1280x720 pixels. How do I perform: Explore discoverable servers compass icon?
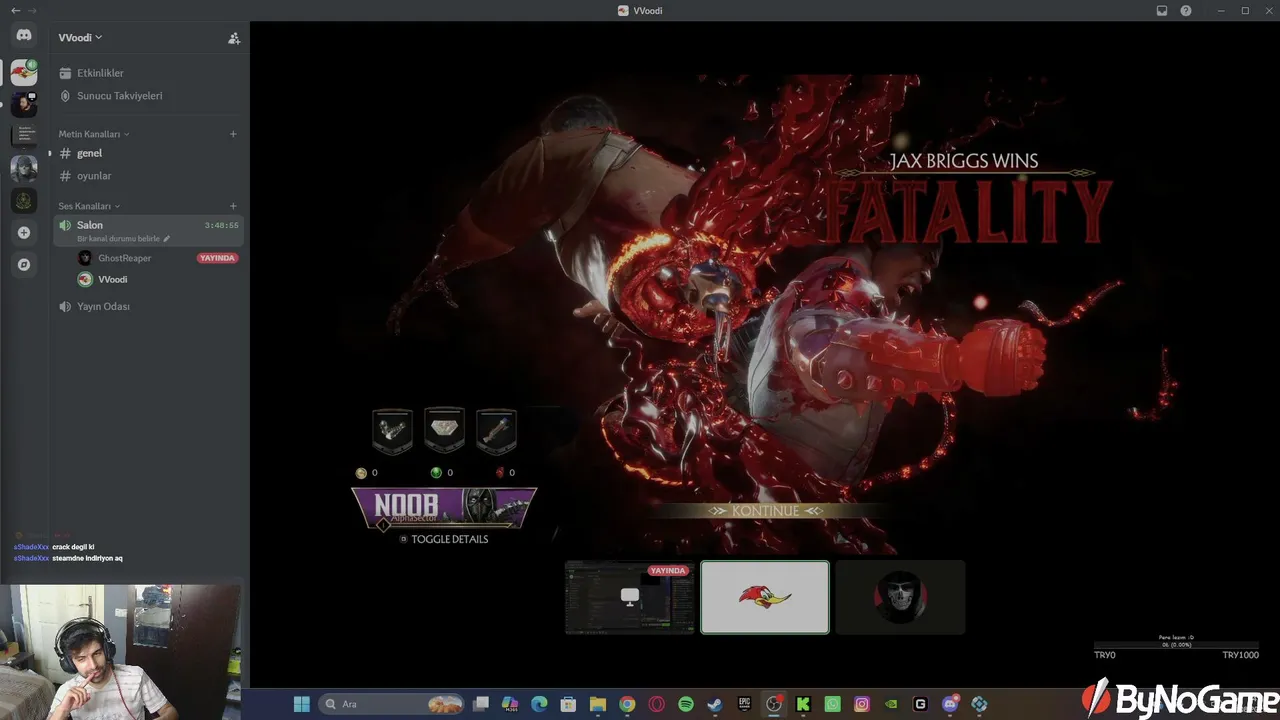tap(24, 265)
